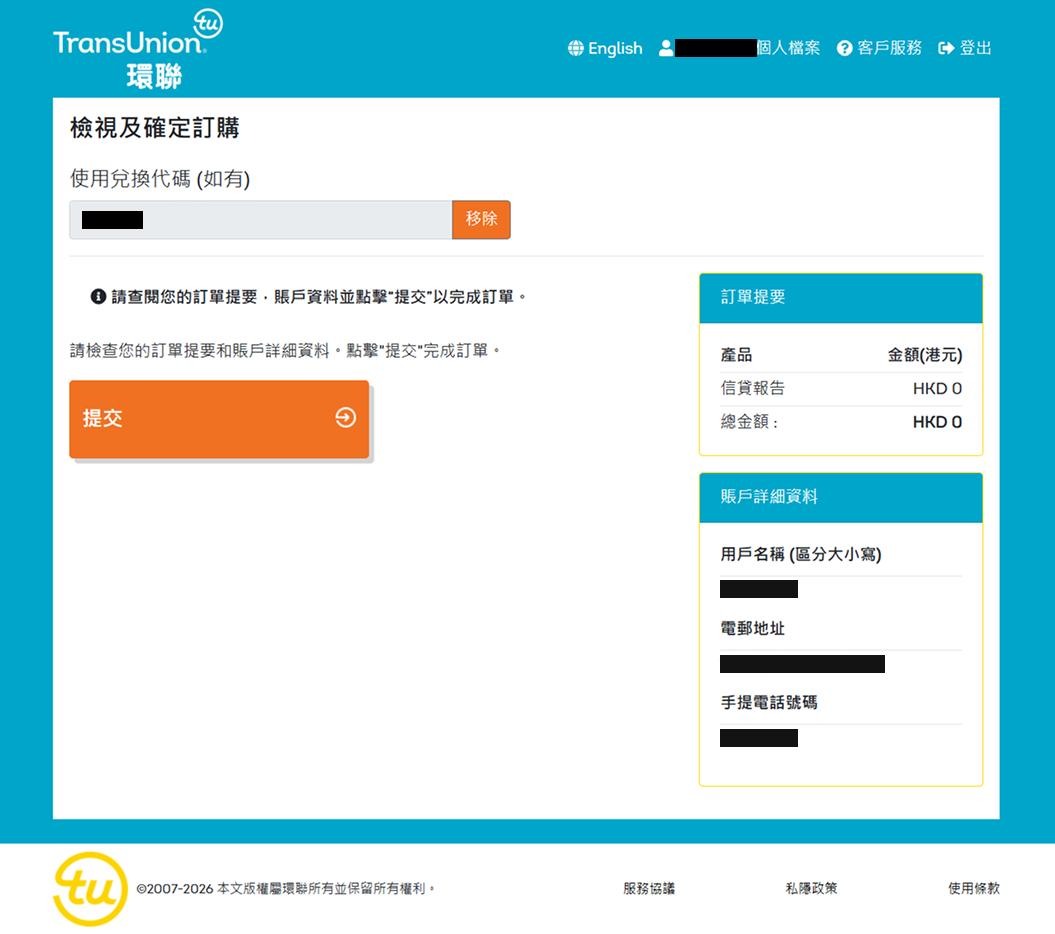The image size is (1055, 934).
Task: Click the orange 提交 submit button
Action: coord(219,419)
